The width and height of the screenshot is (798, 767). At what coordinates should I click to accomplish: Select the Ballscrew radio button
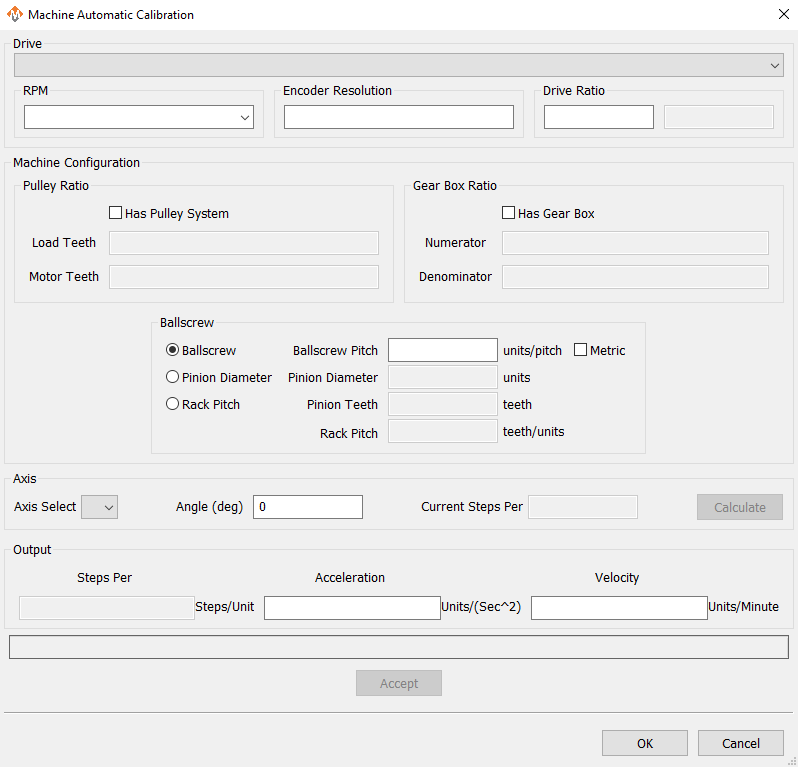[173, 350]
